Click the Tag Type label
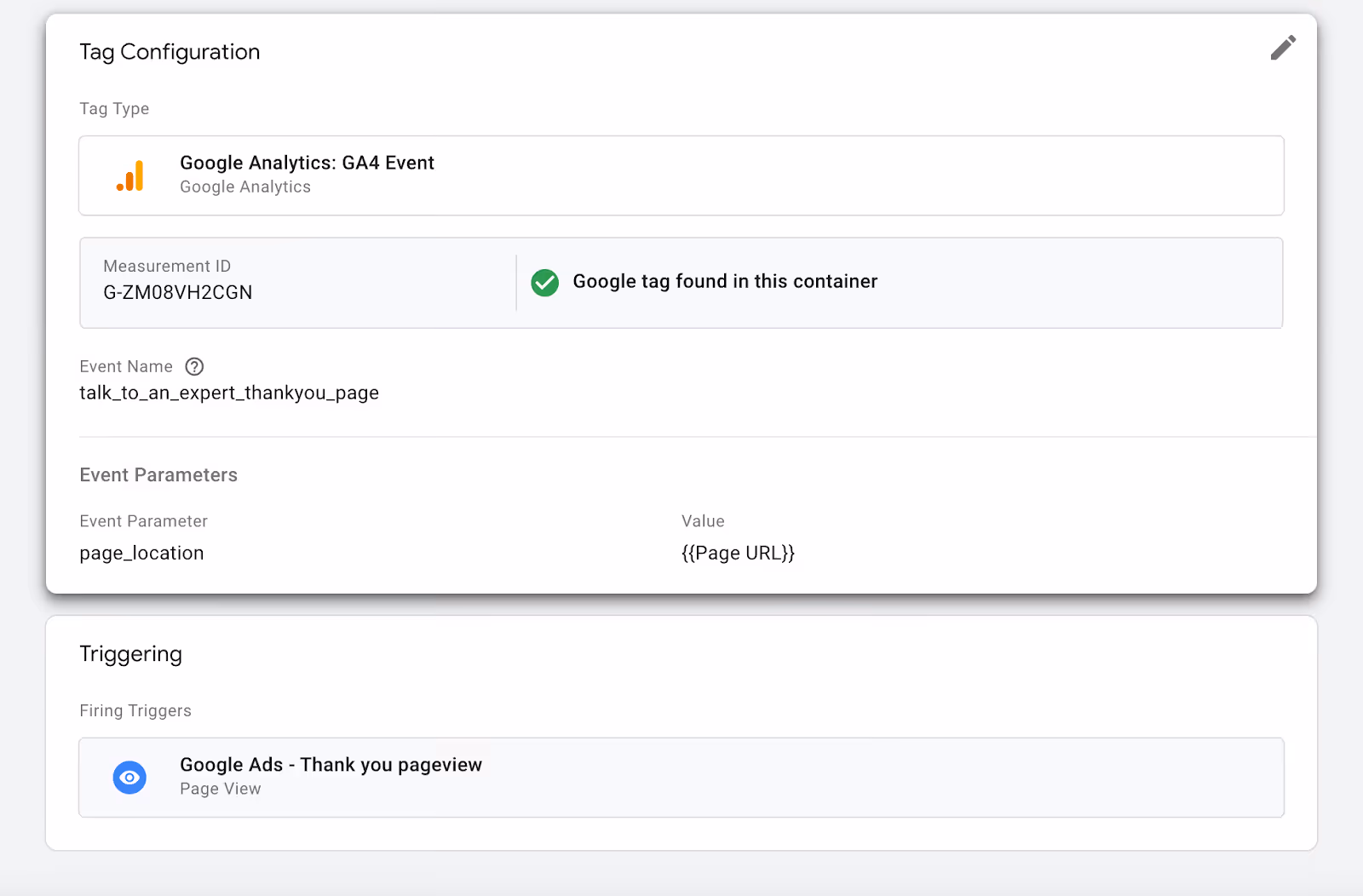 114,109
